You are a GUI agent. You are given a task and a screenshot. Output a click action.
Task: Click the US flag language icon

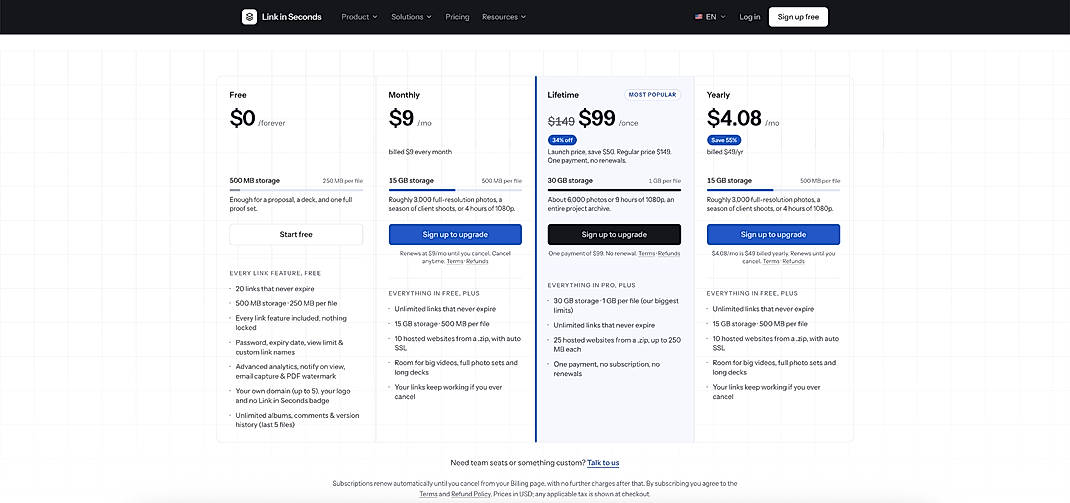tap(699, 17)
